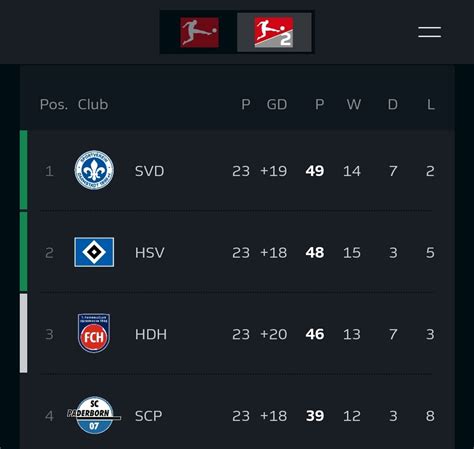Click the SV Darmstadt club crest

94,170
